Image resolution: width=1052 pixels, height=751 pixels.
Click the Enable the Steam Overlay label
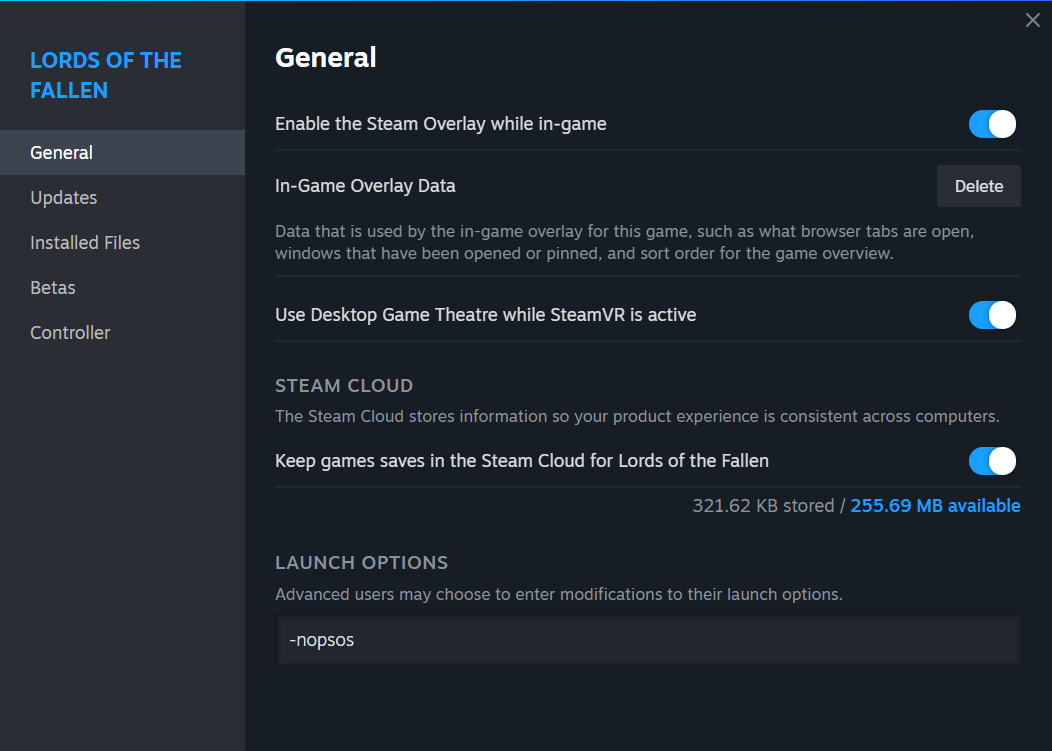coord(440,124)
